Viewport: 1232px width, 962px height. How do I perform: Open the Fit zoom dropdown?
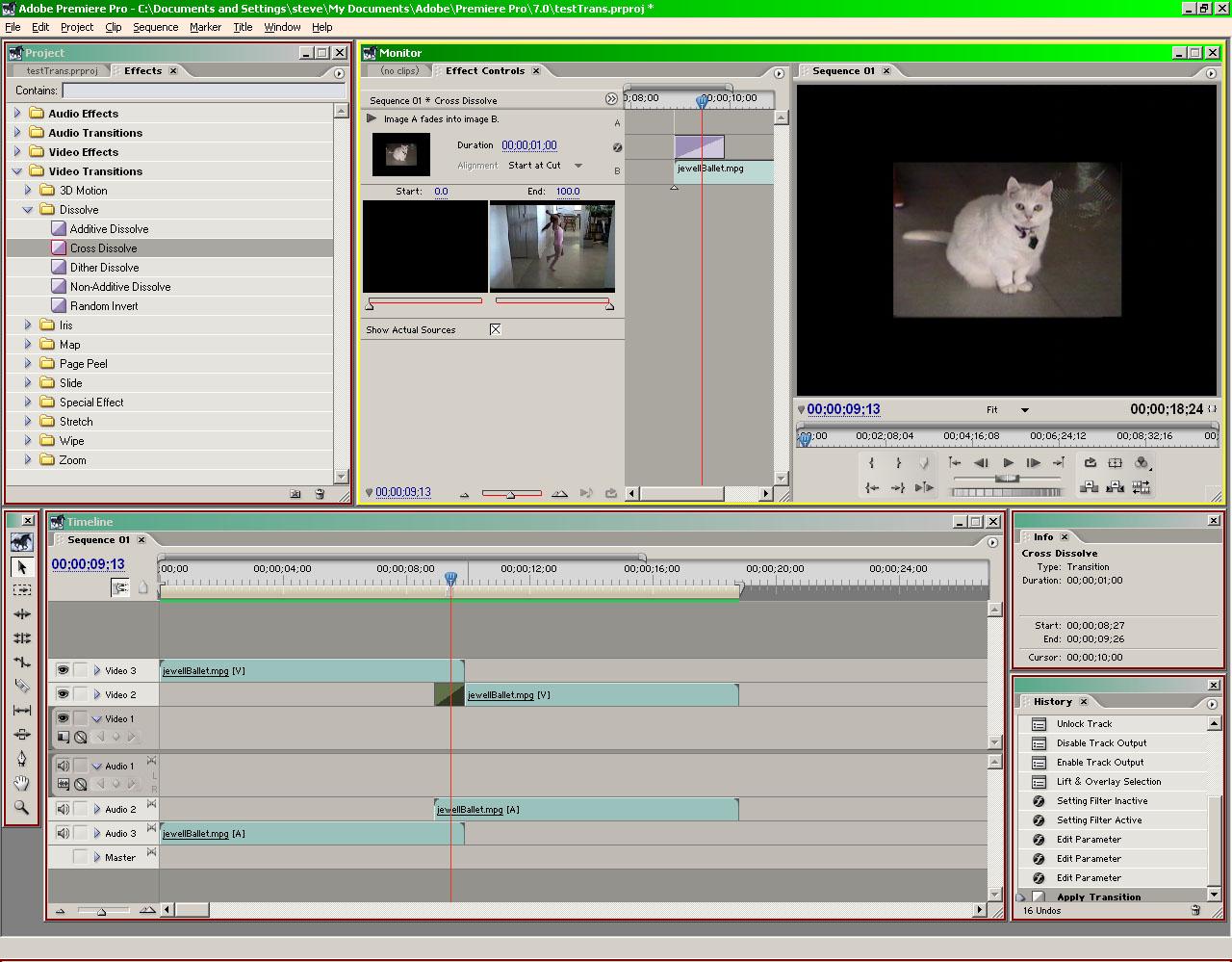point(1007,410)
